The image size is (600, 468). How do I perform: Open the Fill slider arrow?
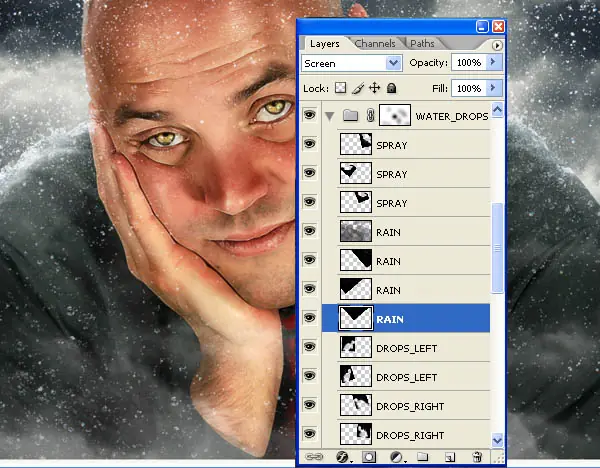click(x=494, y=88)
